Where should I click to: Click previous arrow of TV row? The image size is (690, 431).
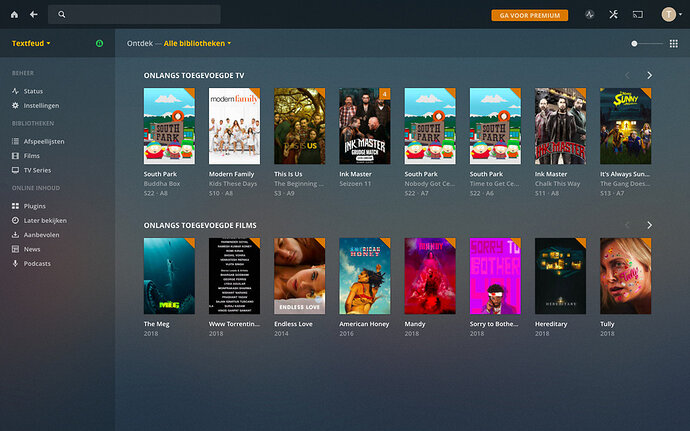pos(628,75)
